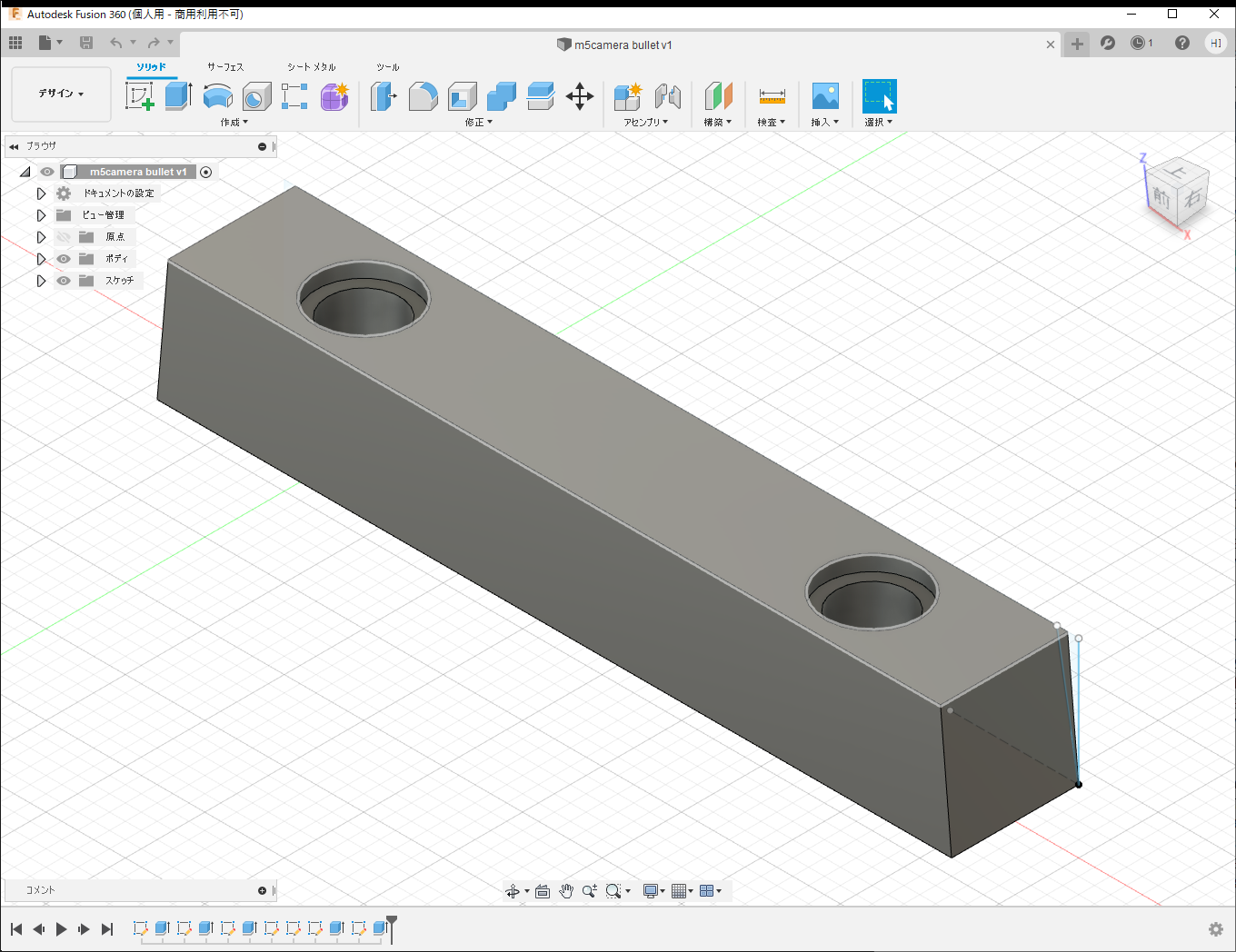1236x952 pixels.
Task: Open the 修正 menu dropdown
Action: [478, 122]
